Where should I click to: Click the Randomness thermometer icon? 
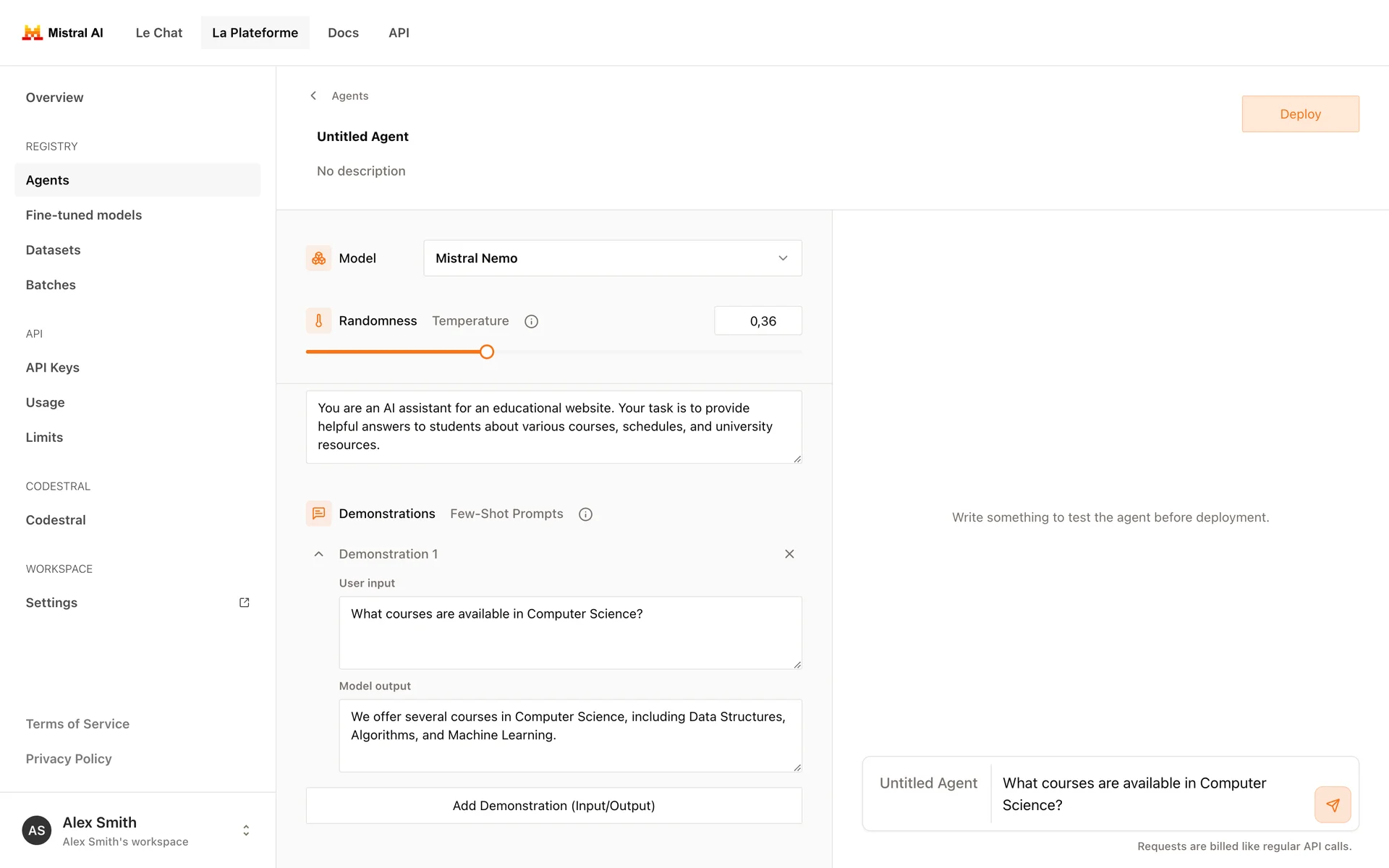(318, 320)
